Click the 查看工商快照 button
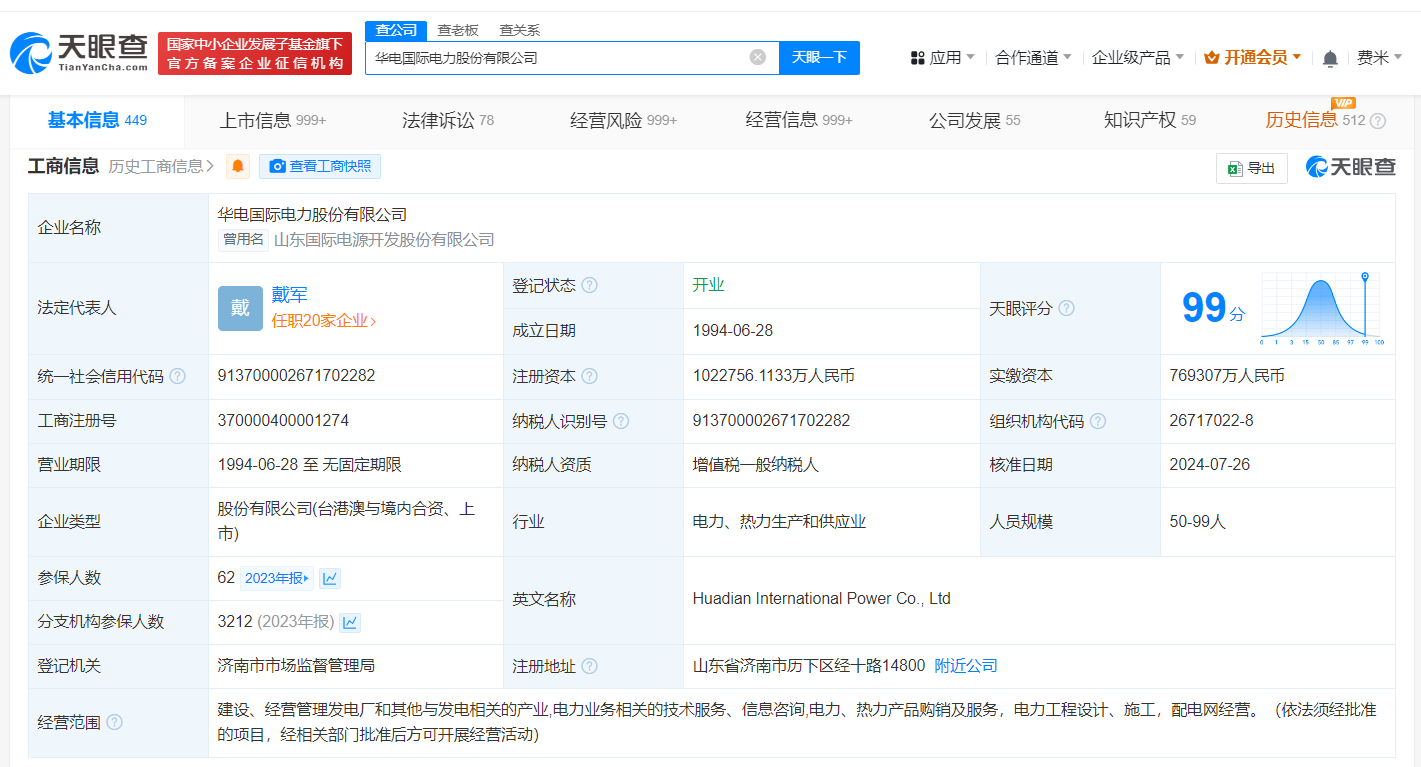Screen dimensions: 1421x767 coord(320,166)
